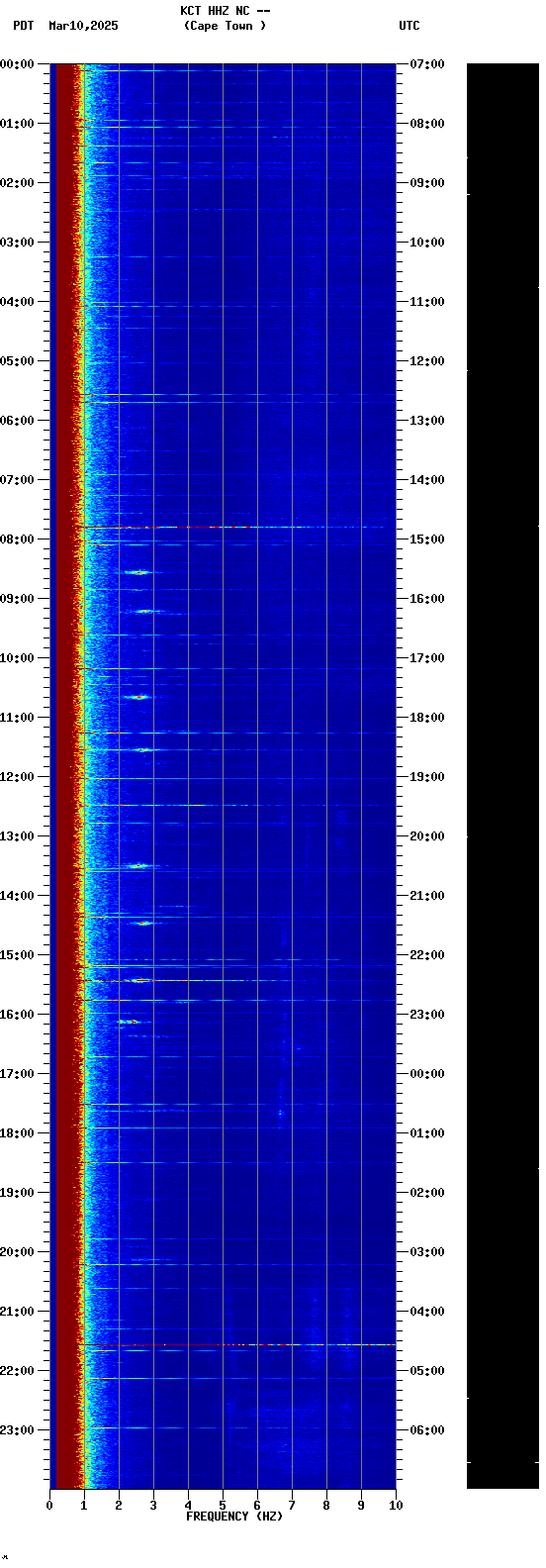Click the UTC axis '05:00' time label
546x1568 pixels.
coord(427,1371)
